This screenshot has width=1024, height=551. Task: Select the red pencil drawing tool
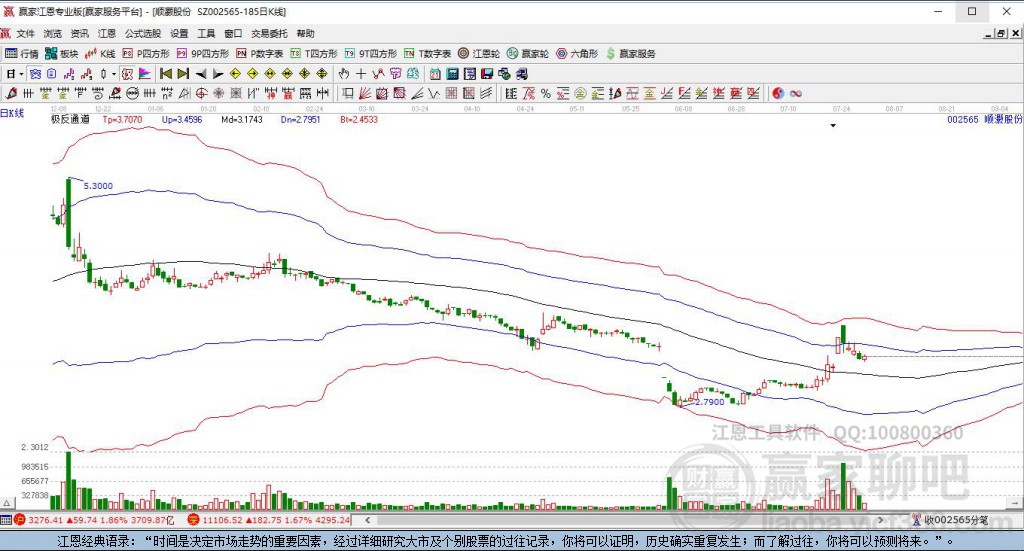pos(10,93)
